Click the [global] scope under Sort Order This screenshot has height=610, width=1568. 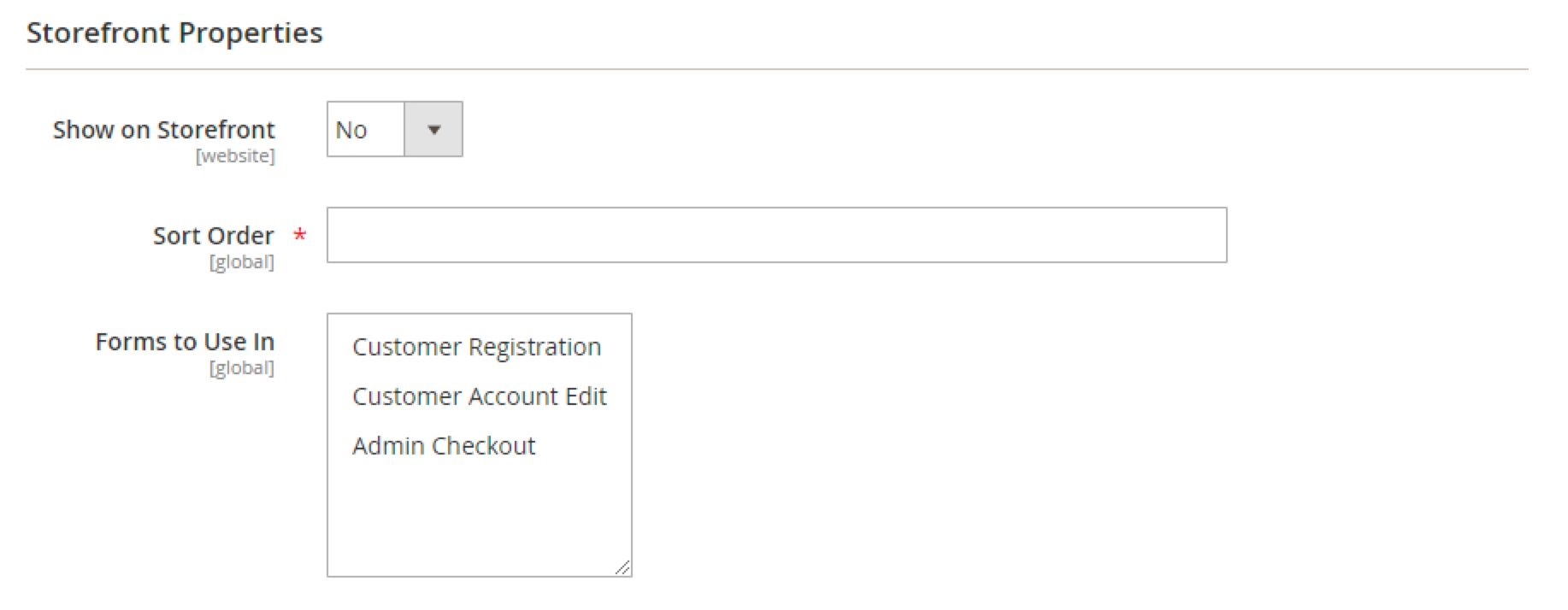point(242,262)
